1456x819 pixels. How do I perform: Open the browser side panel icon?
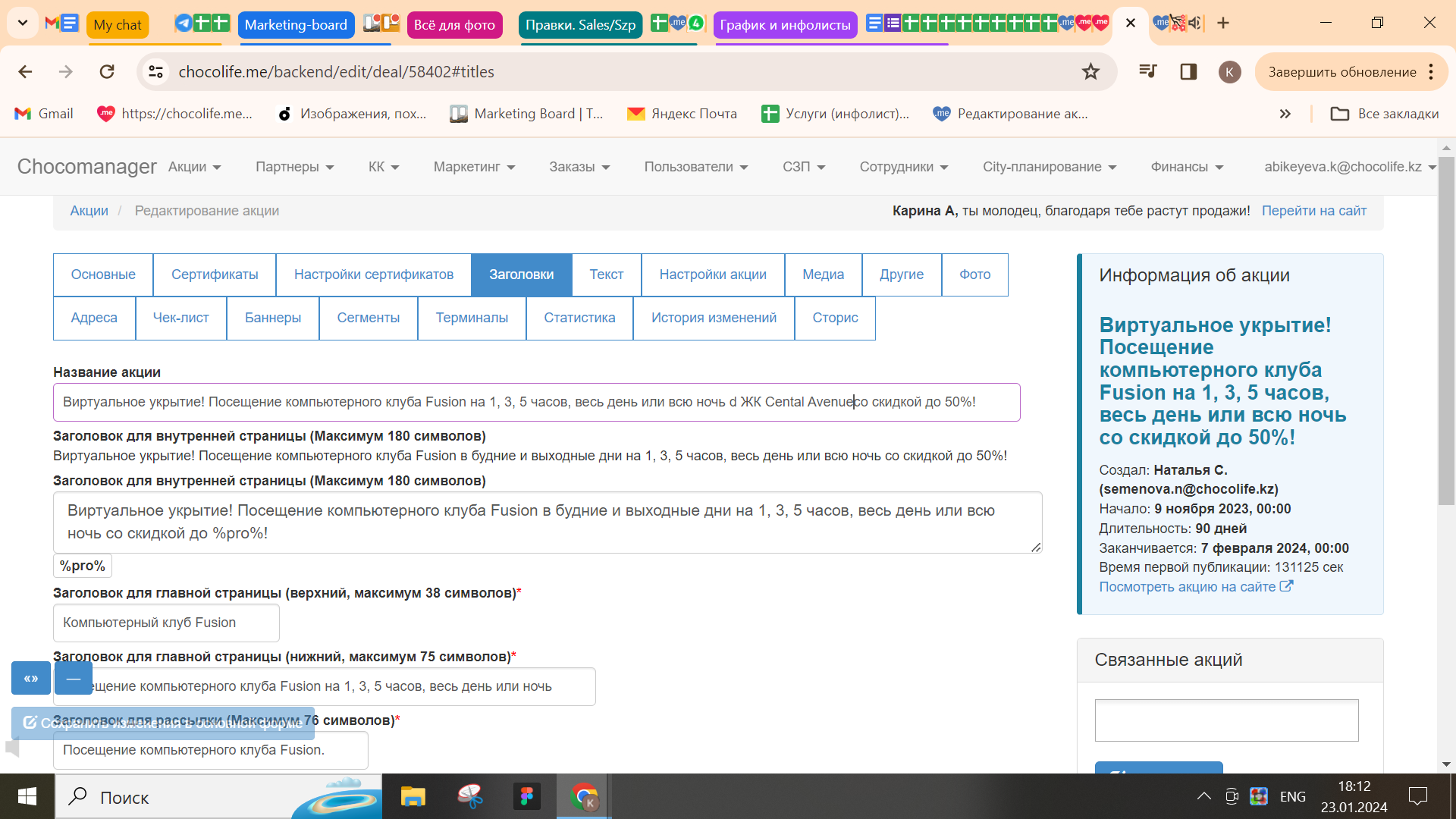(1188, 71)
